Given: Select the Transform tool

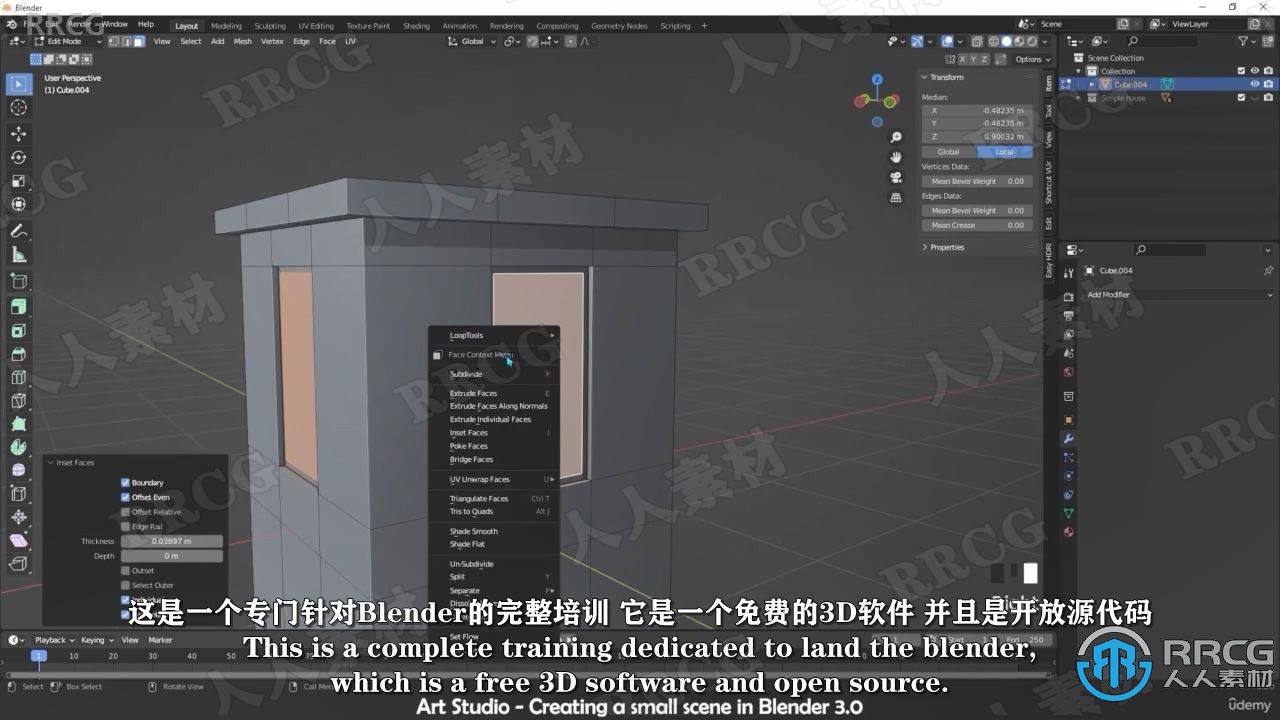Looking at the screenshot, I should (18, 204).
